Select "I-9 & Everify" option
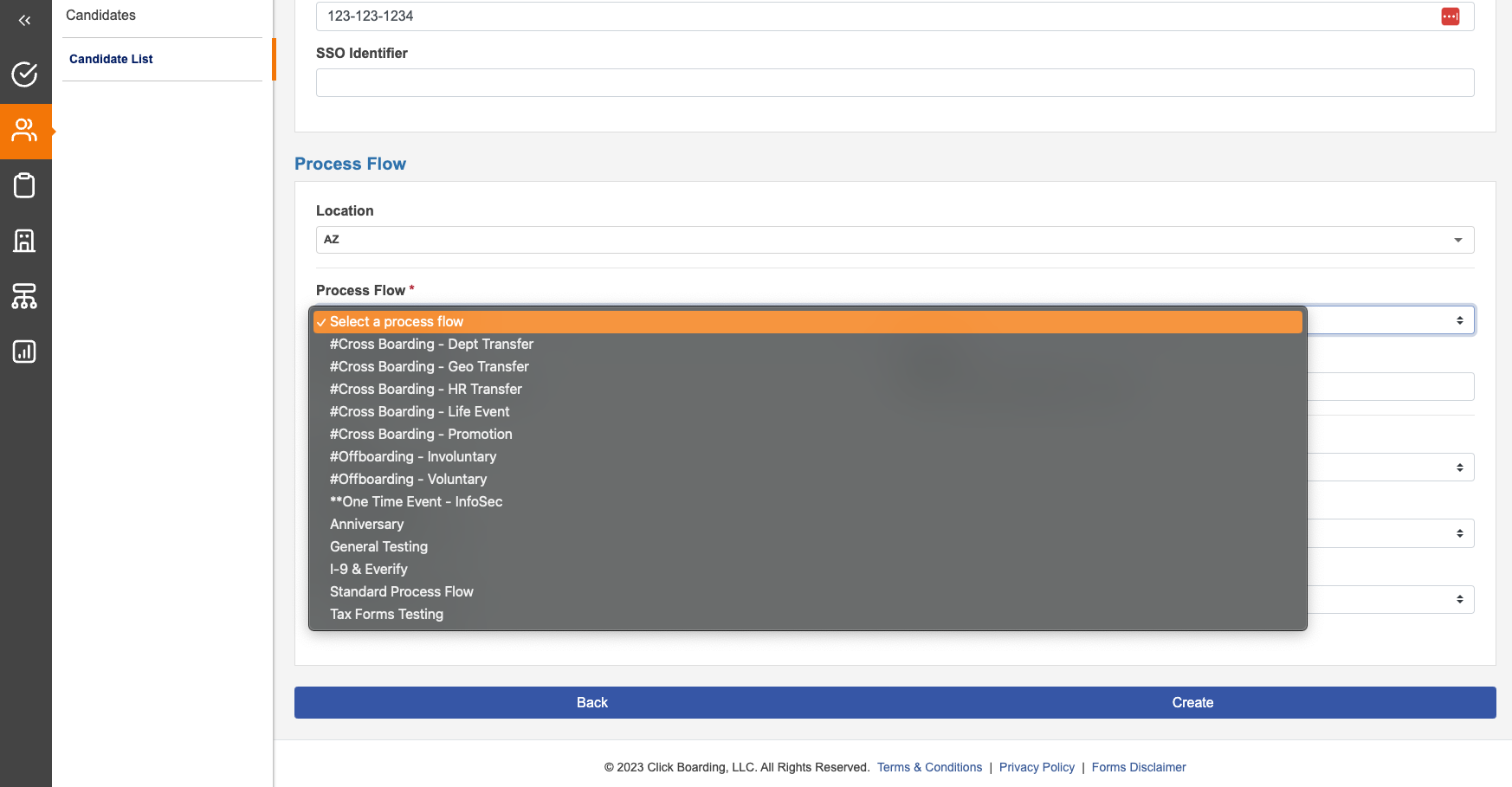This screenshot has height=787, width=1512. [x=368, y=570]
